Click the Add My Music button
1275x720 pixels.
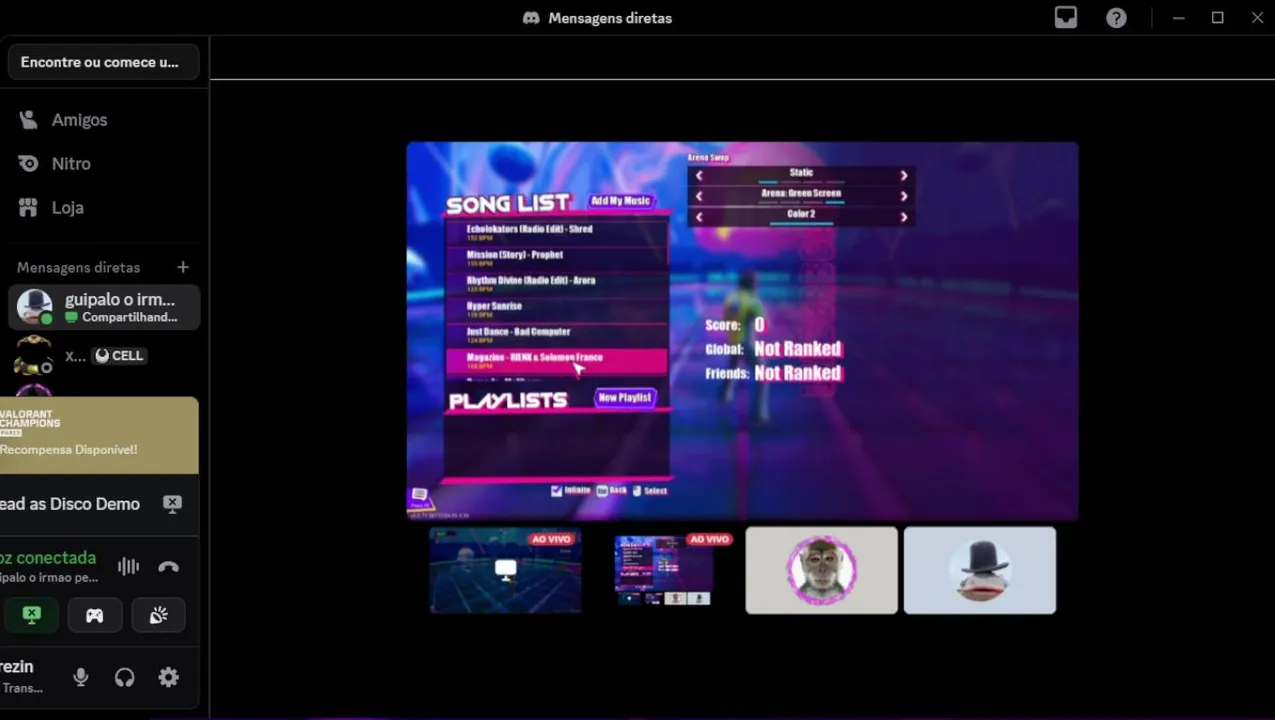pos(621,201)
